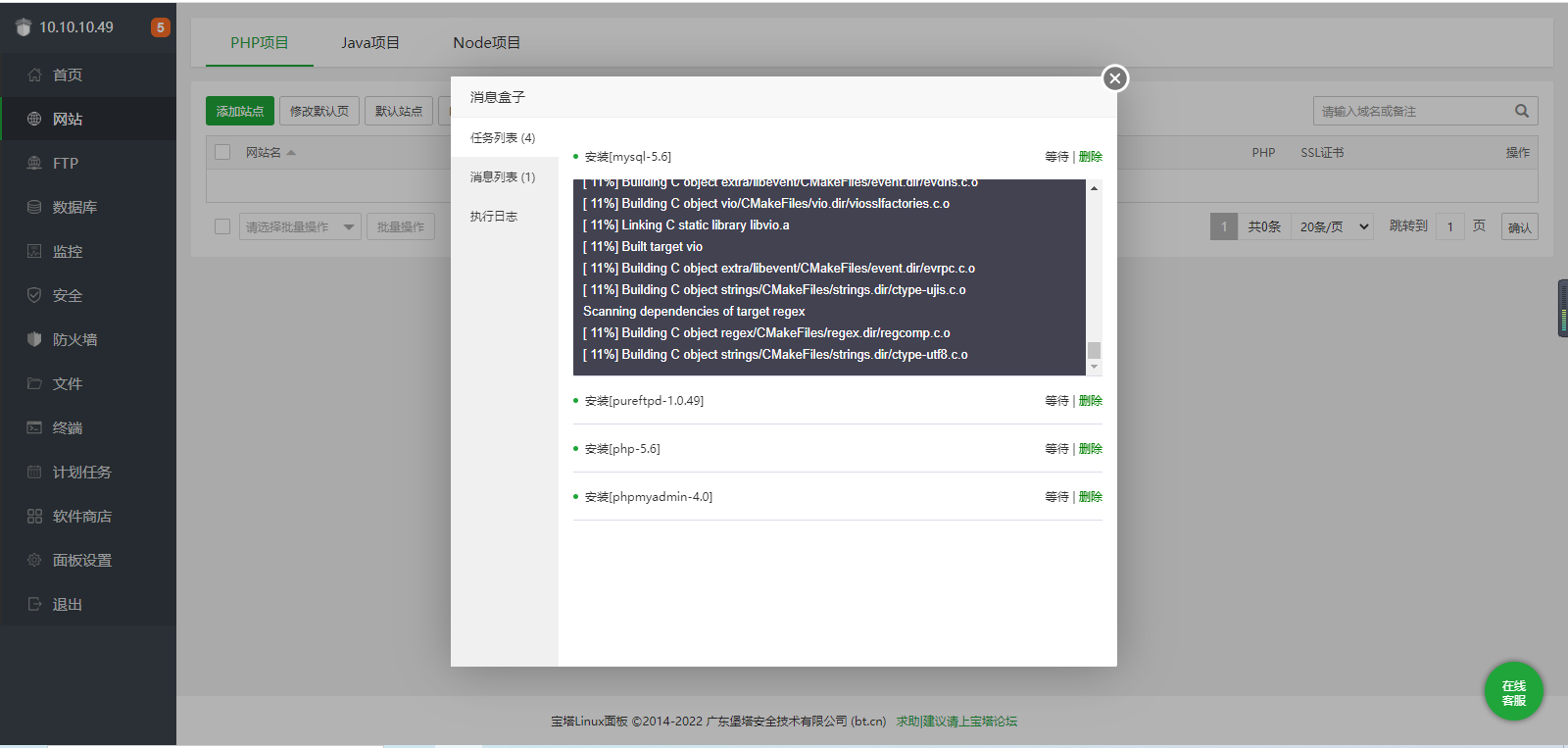
Task: Click the install log scrollbar down arrow
Action: point(1095,367)
